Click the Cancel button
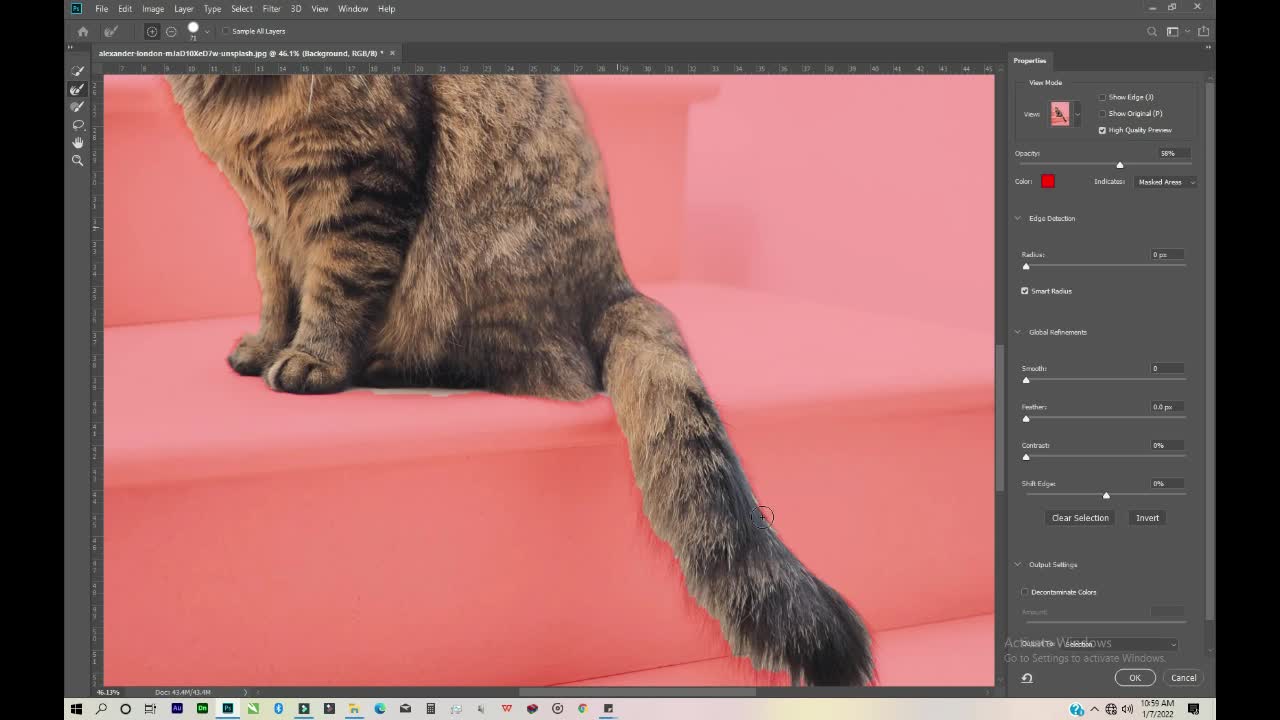Image resolution: width=1280 pixels, height=720 pixels. coord(1183,678)
